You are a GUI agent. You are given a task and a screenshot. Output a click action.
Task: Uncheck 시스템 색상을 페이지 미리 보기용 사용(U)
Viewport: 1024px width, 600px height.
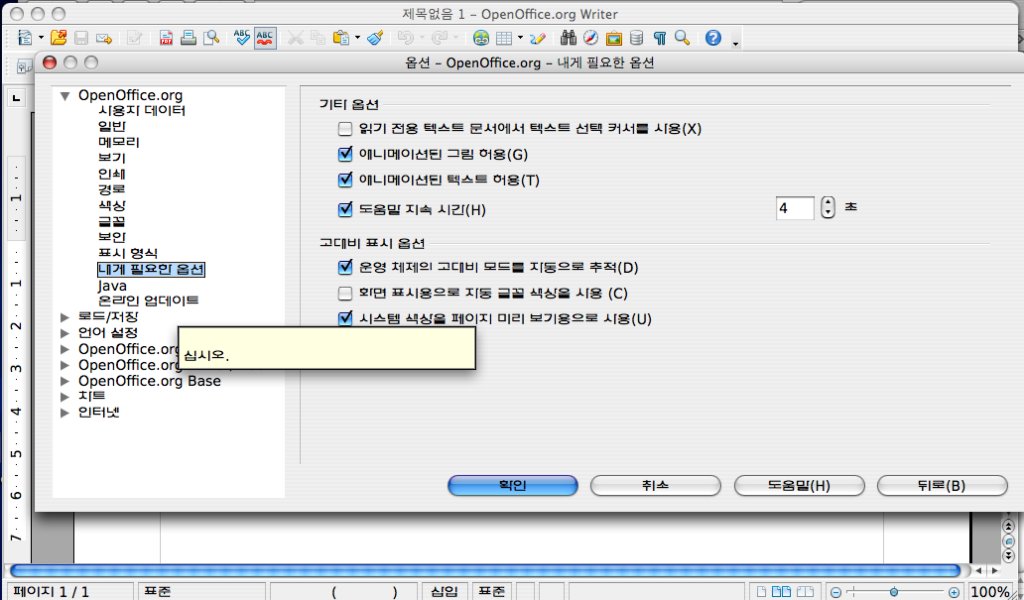click(345, 318)
